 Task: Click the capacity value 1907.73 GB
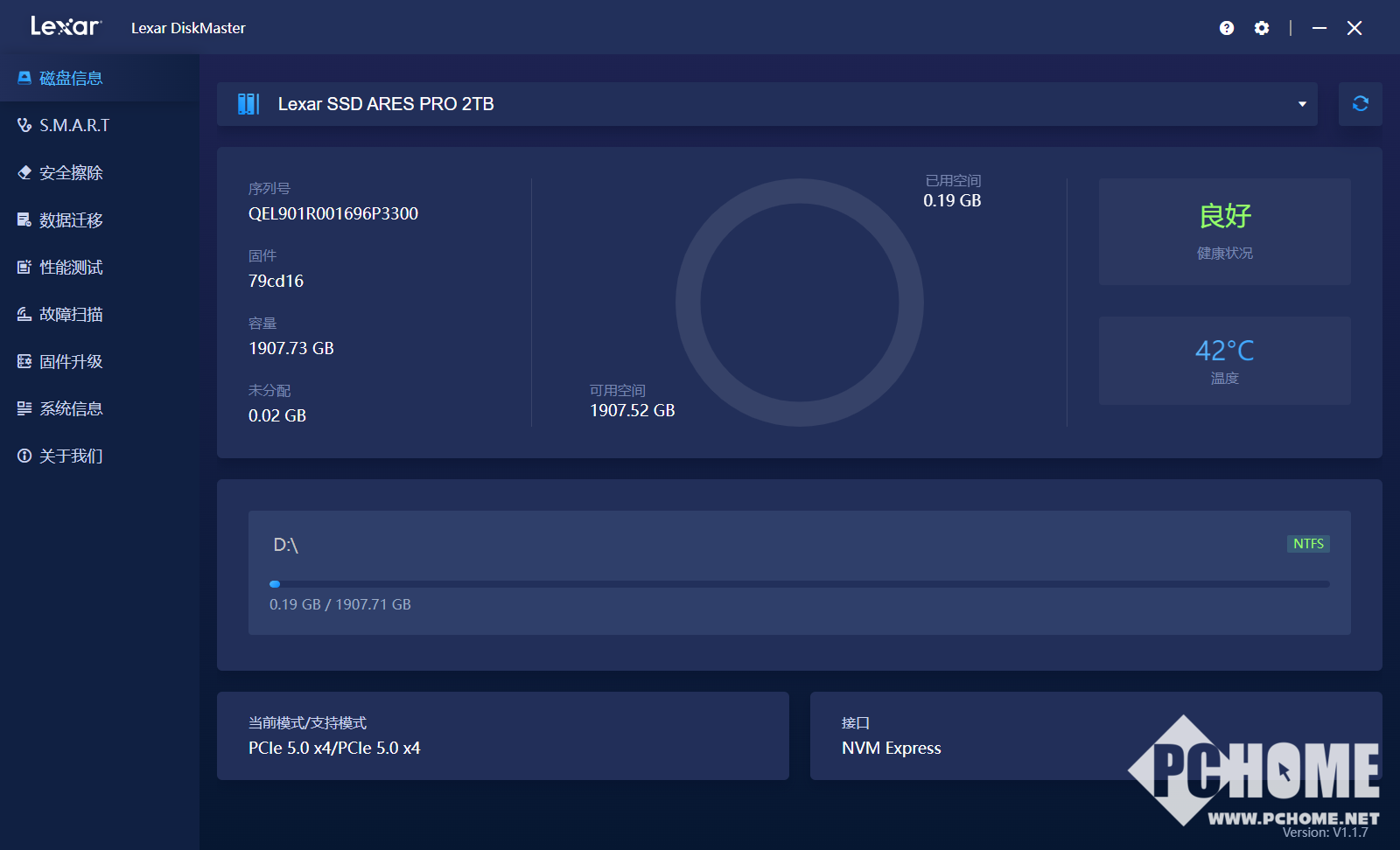click(291, 348)
